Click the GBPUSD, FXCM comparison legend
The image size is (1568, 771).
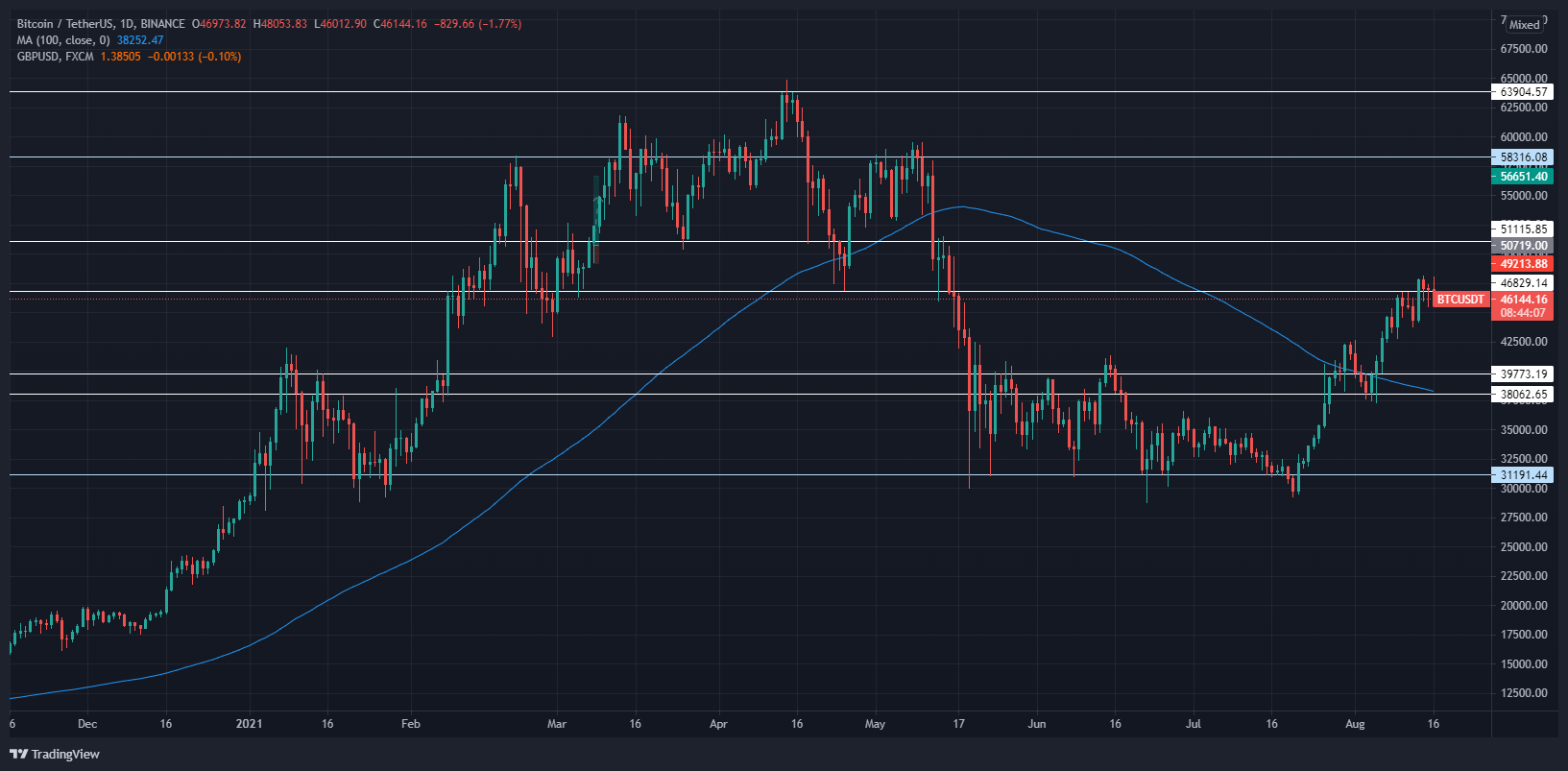pos(55,57)
